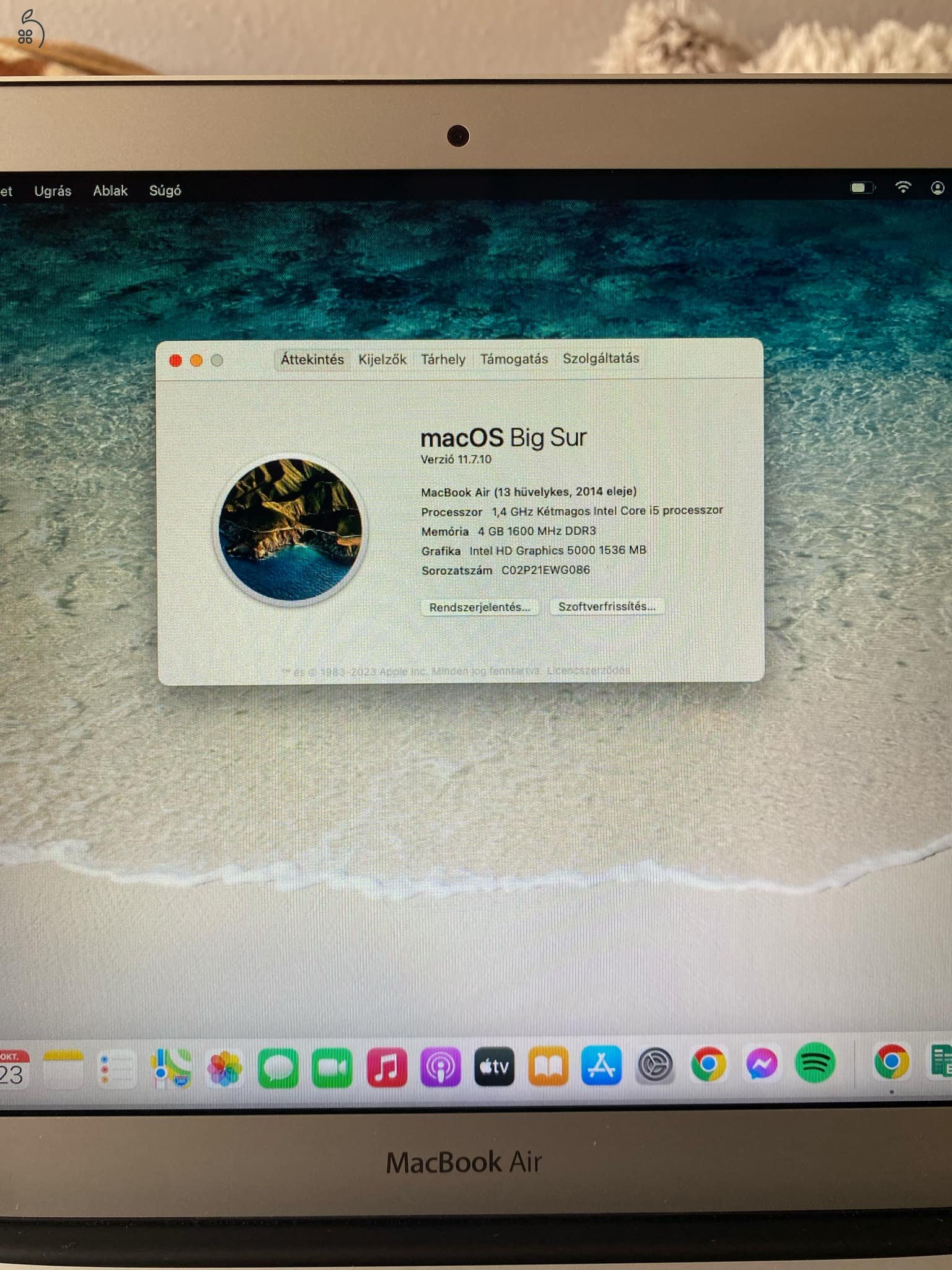
Task: Open the Wi-Fi menu in the menu bar
Action: [903, 187]
